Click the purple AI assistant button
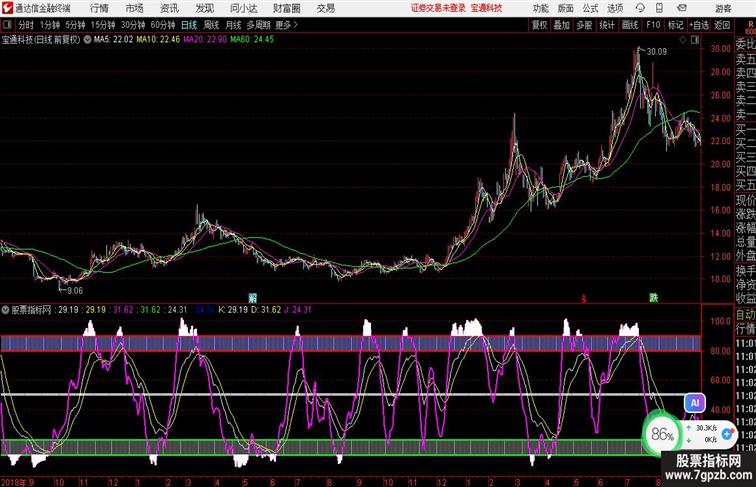Viewport: 756px width, 487px height. coord(695,403)
